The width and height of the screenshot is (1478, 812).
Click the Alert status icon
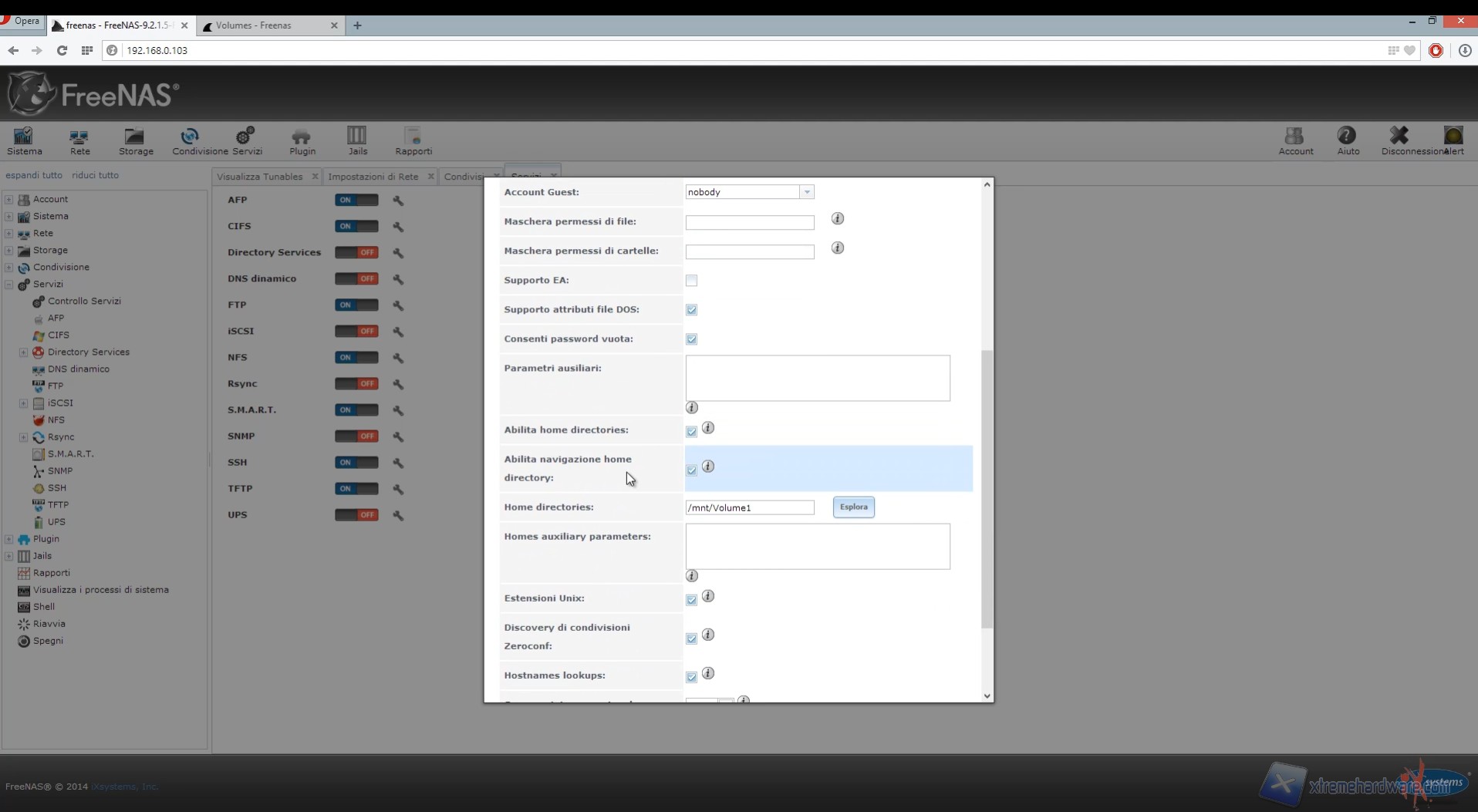(x=1453, y=141)
